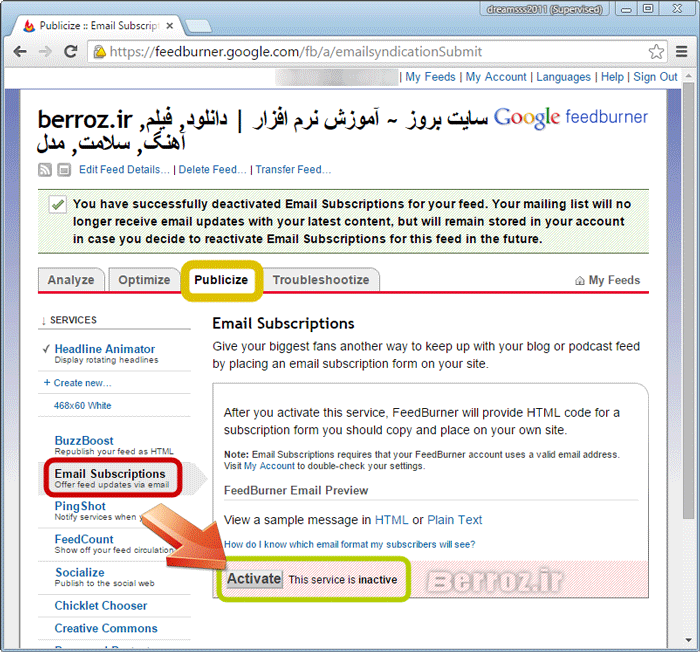700x652 pixels.
Task: Click the Google feedburner logo
Action: point(571,117)
